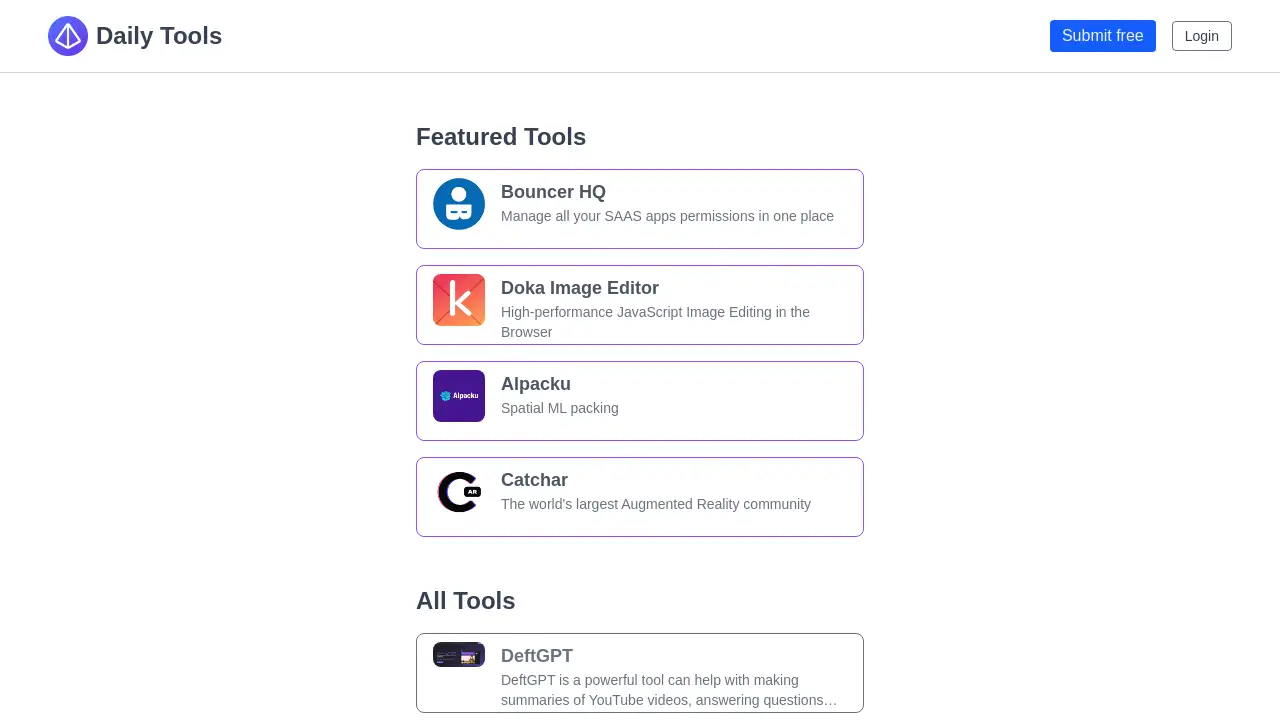Viewport: 1280px width, 720px height.
Task: Click the Alpacku purple logo icon
Action: 459,396
